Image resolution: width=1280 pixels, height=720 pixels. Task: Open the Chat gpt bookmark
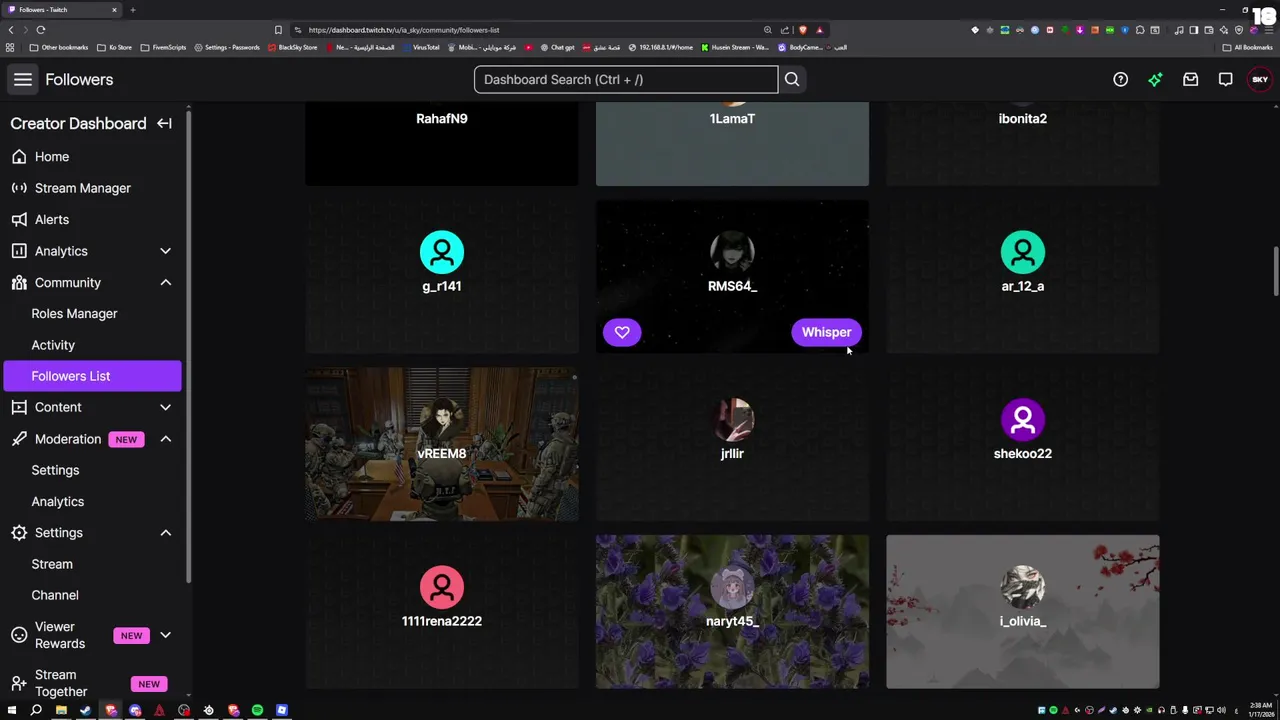tap(558, 47)
